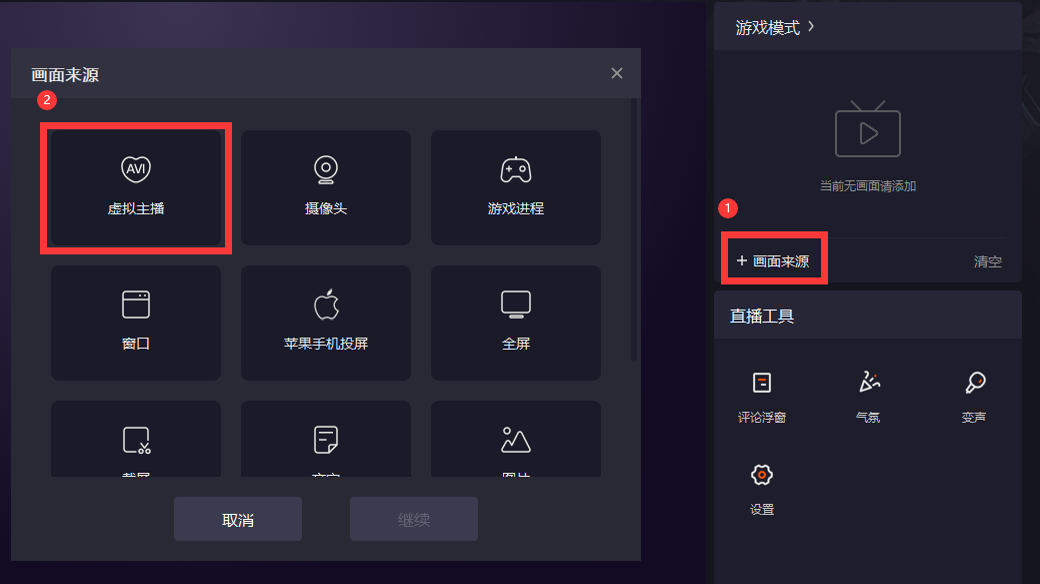The image size is (1040, 584).
Task: Open 设置 settings in live tools
Action: pos(761,490)
